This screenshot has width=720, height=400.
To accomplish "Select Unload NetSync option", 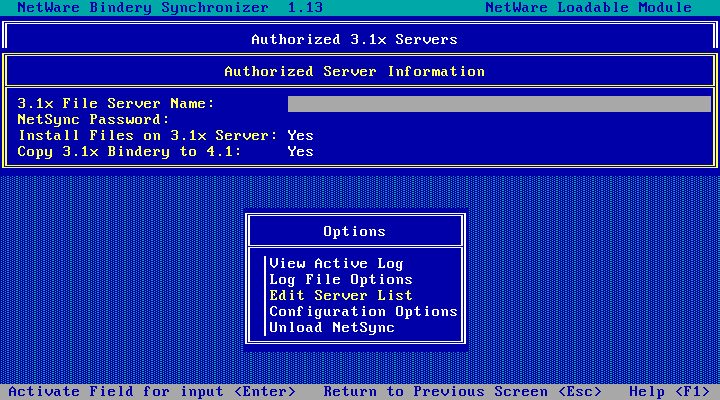I will click(332, 327).
